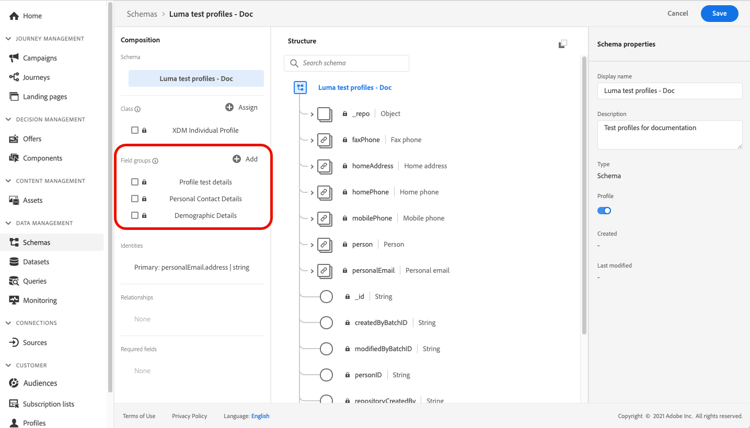The width and height of the screenshot is (750, 428).
Task: Check the Personal Contact Details checkbox
Action: point(134,198)
